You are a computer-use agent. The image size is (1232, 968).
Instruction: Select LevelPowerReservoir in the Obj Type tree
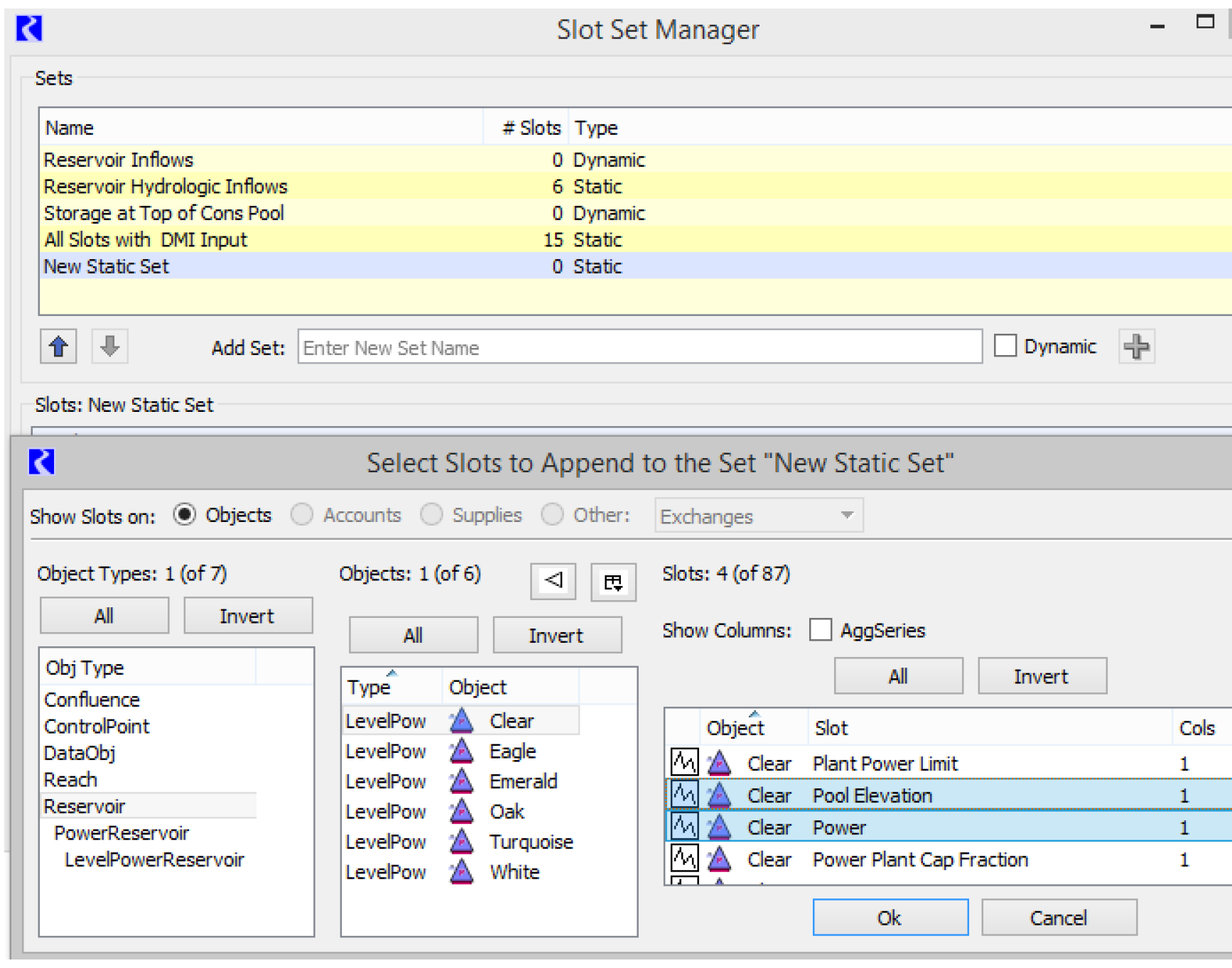(x=154, y=859)
